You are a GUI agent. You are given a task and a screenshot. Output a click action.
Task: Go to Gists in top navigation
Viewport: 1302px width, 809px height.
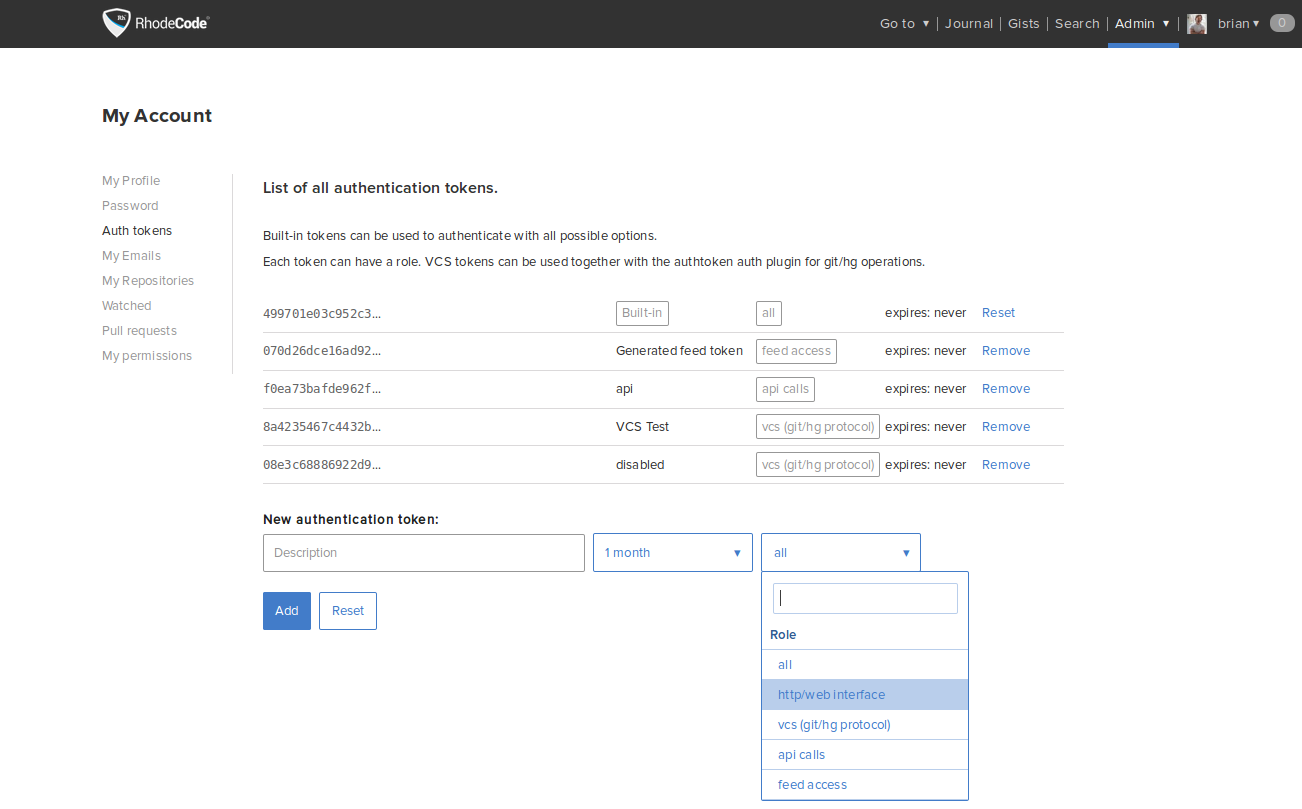point(1023,24)
